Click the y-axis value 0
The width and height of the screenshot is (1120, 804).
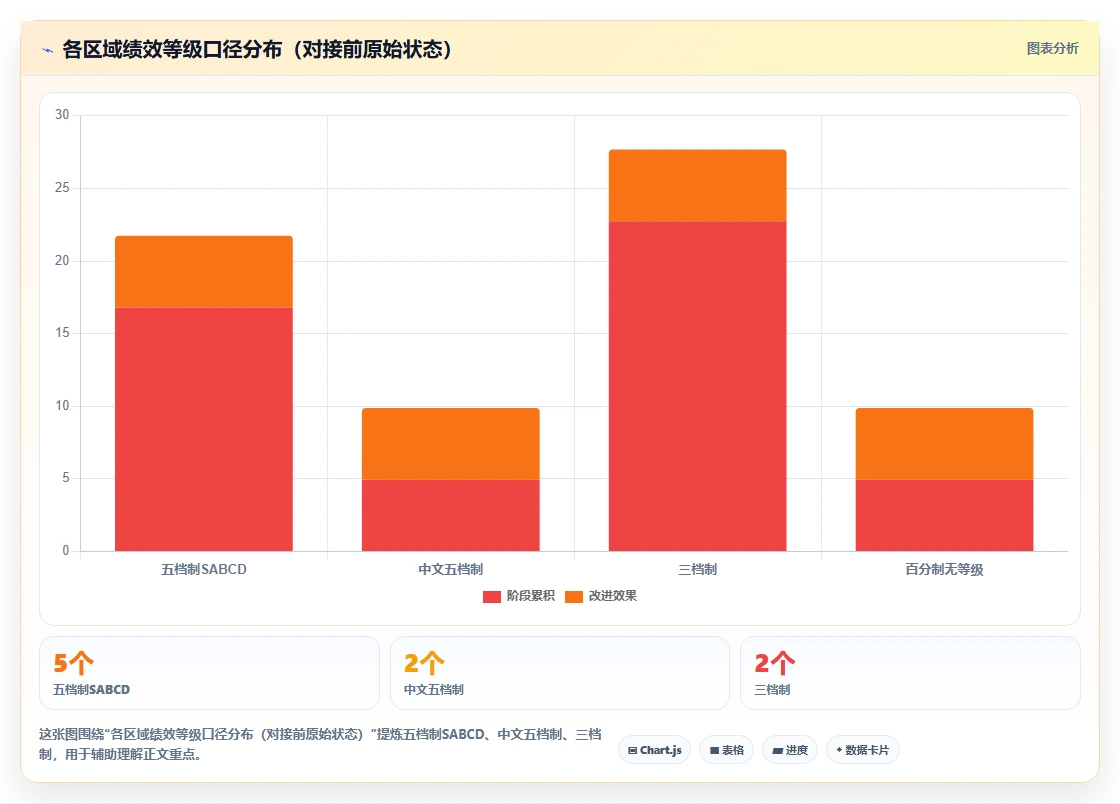(x=66, y=551)
